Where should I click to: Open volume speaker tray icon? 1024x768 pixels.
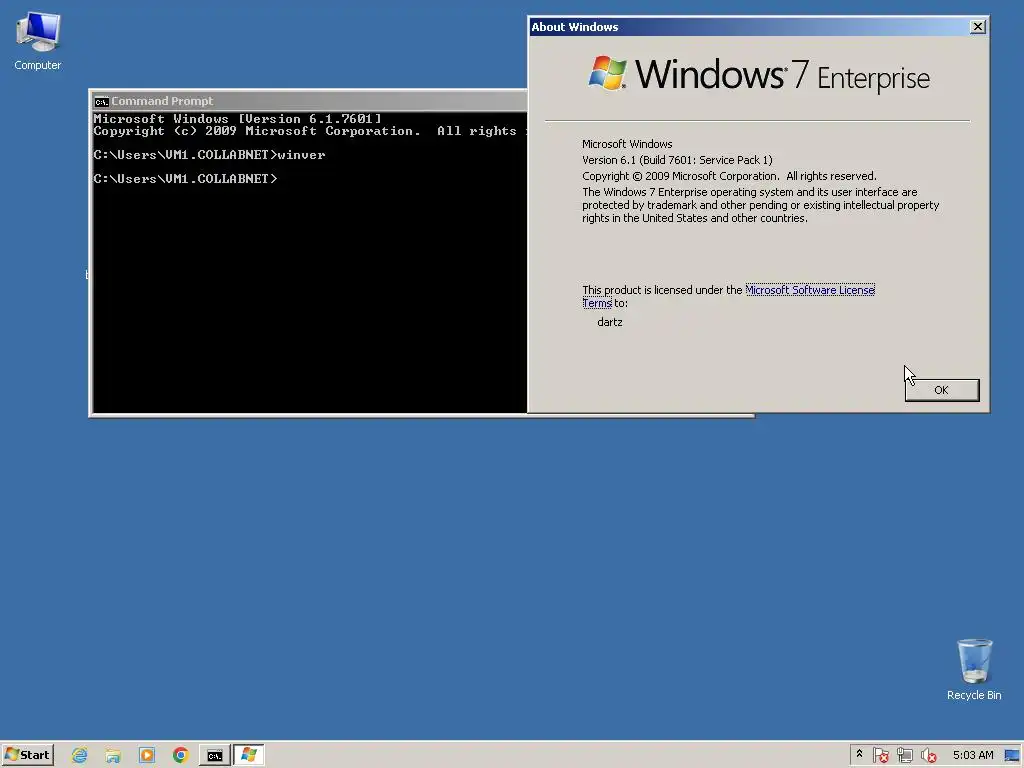tap(928, 755)
